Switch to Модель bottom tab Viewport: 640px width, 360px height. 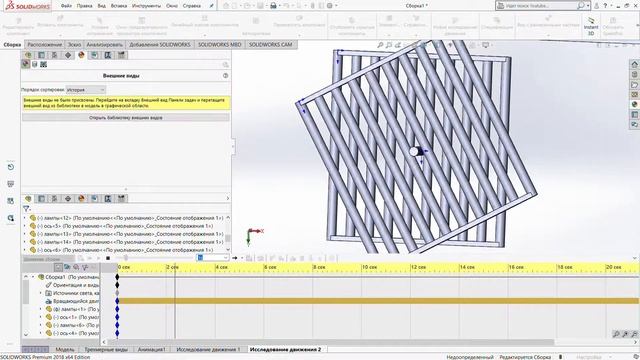65,349
